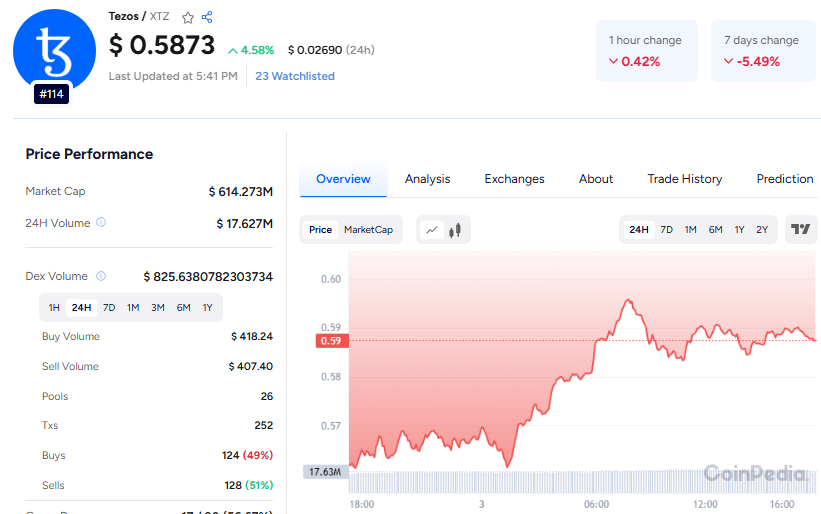Select 1H Dex Volume period

[x=54, y=308]
